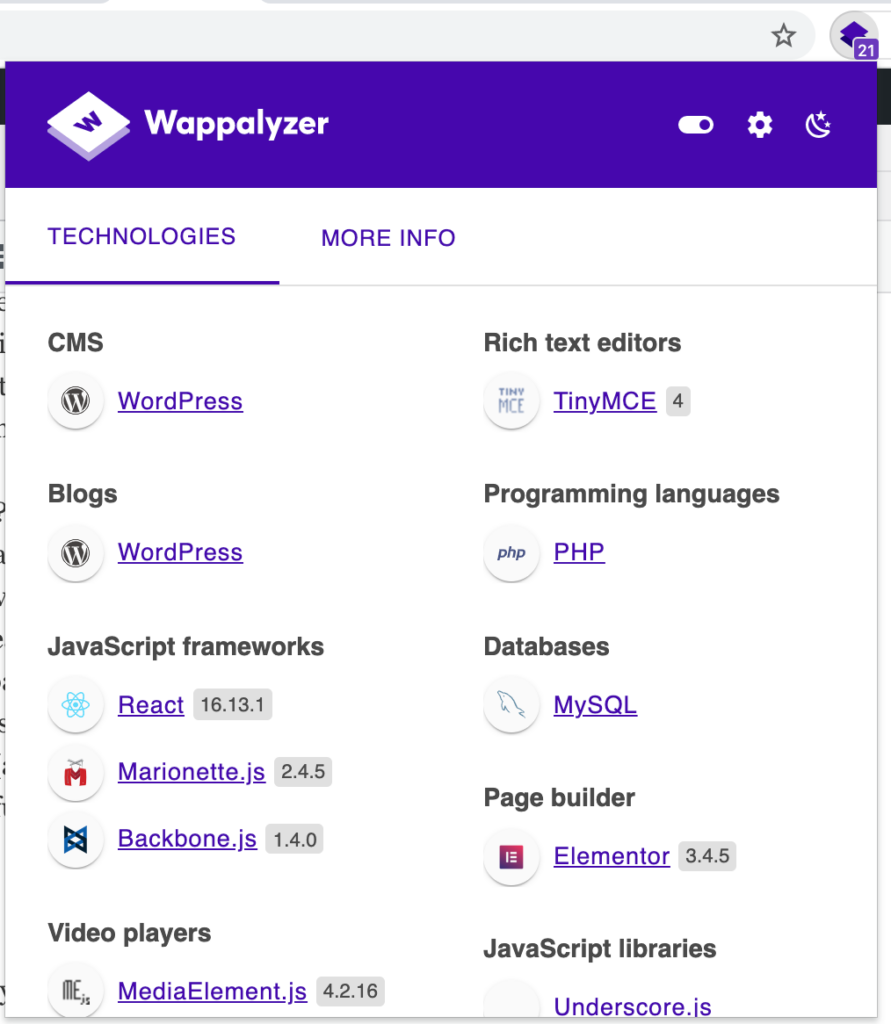
Task: Open the Backbone.js link
Action: [187, 839]
